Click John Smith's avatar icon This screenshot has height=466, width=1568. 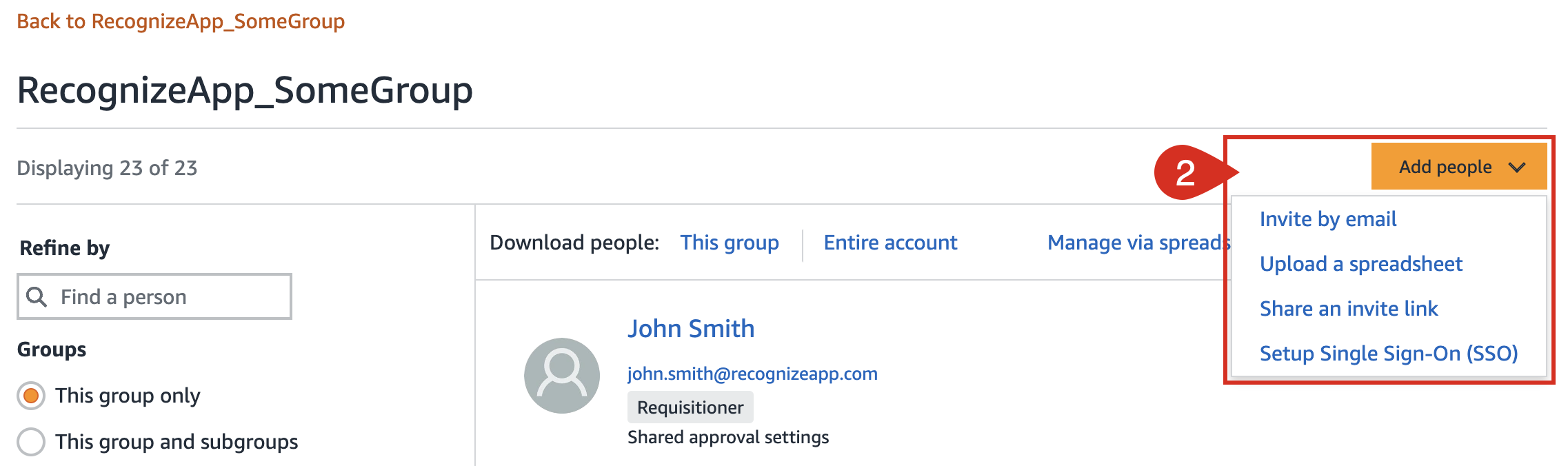point(562,376)
